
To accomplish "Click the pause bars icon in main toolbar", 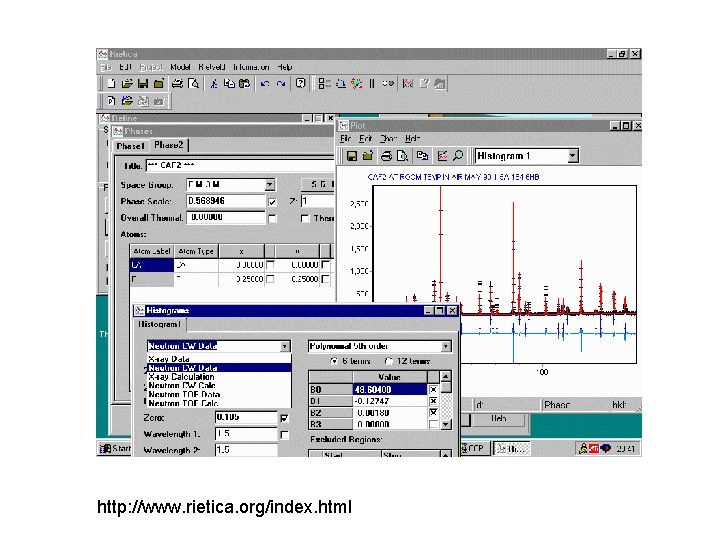I will pos(372,84).
